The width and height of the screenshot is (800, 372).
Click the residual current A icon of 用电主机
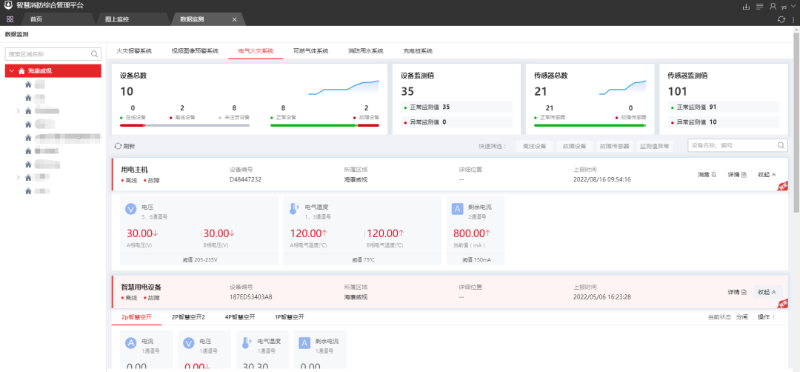pyautogui.click(x=458, y=210)
